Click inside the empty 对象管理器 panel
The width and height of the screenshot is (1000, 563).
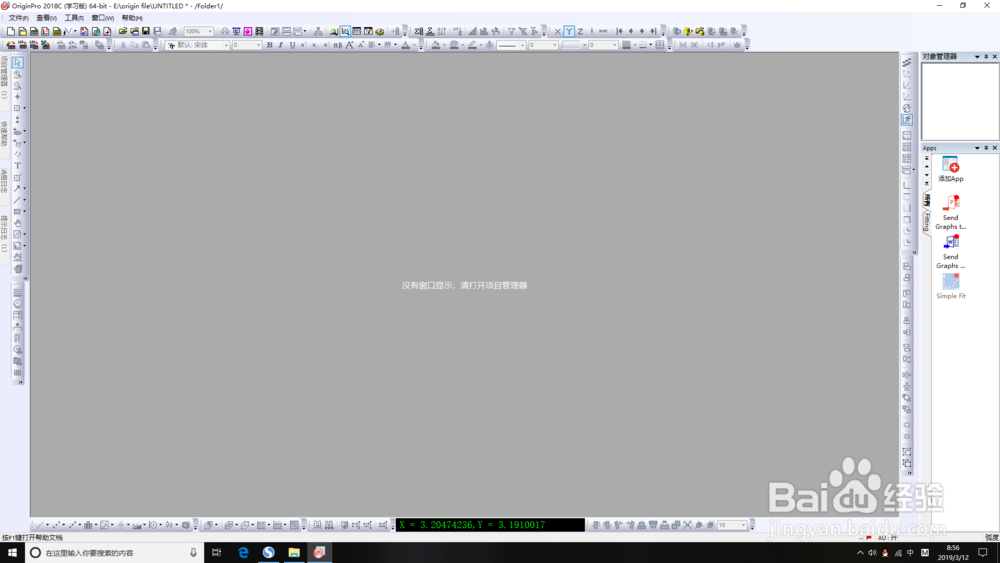coord(960,101)
